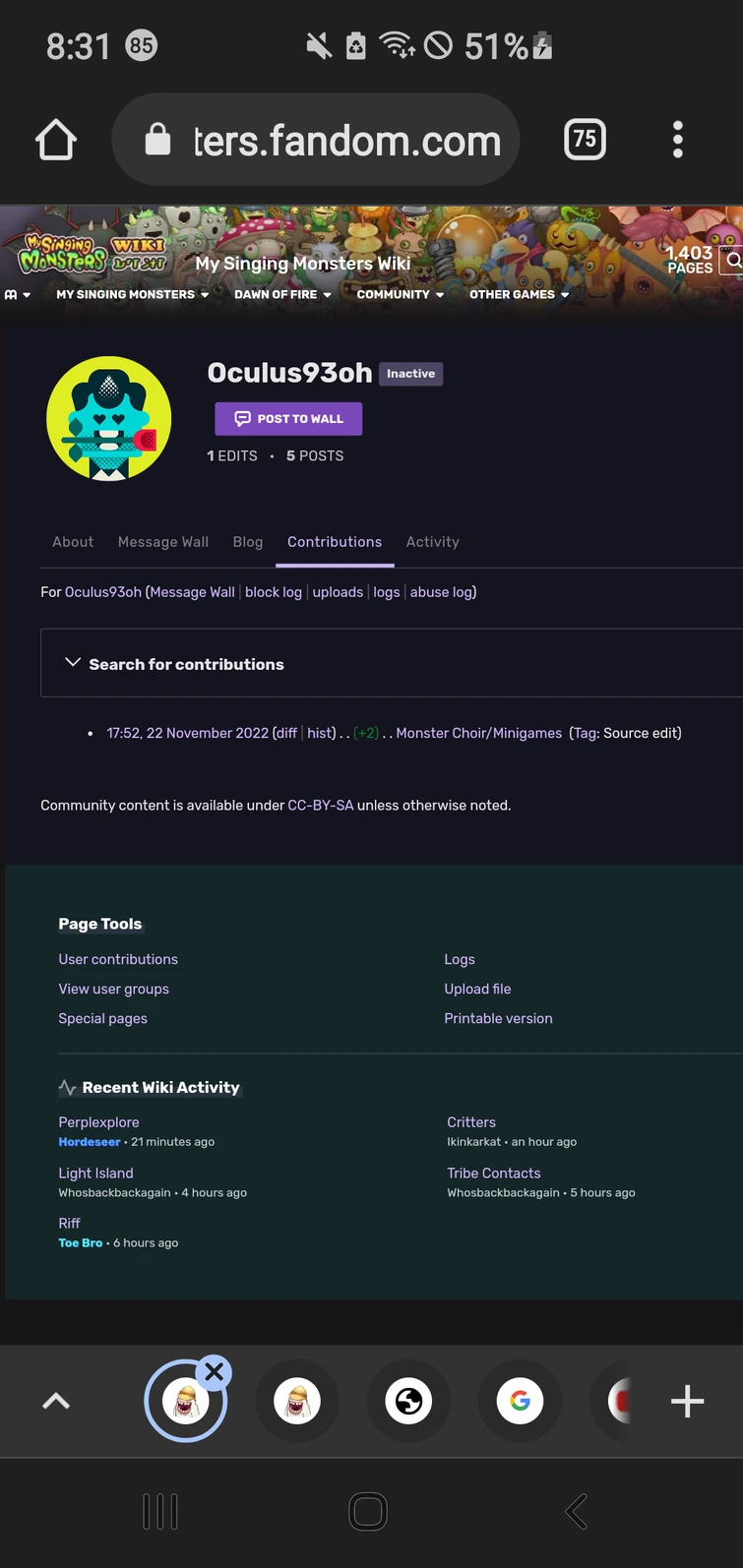The height and width of the screenshot is (1568, 743).
Task: Open the browser three-dot menu
Action: tap(677, 140)
